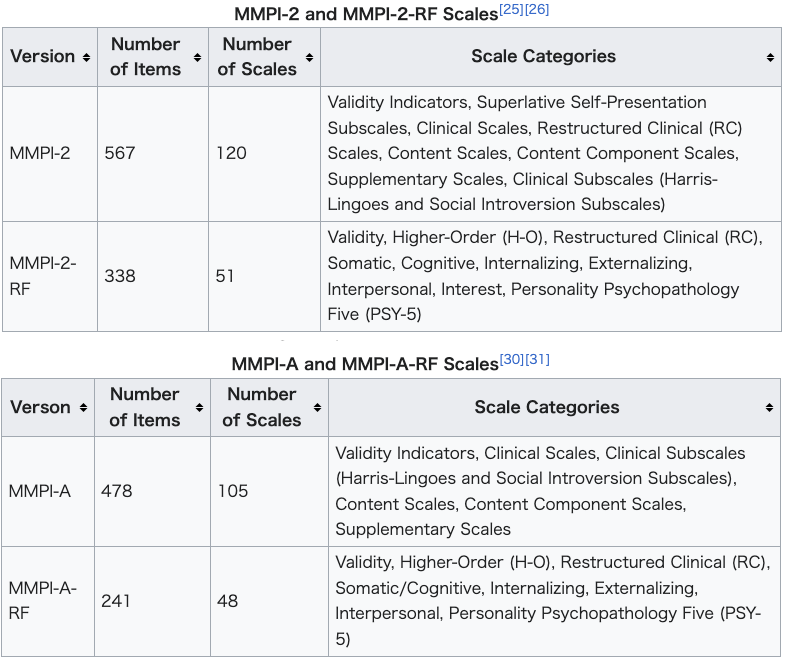Sort second table by Verson column arrow
Image resolution: width=787 pixels, height=662 pixels.
coord(83,408)
